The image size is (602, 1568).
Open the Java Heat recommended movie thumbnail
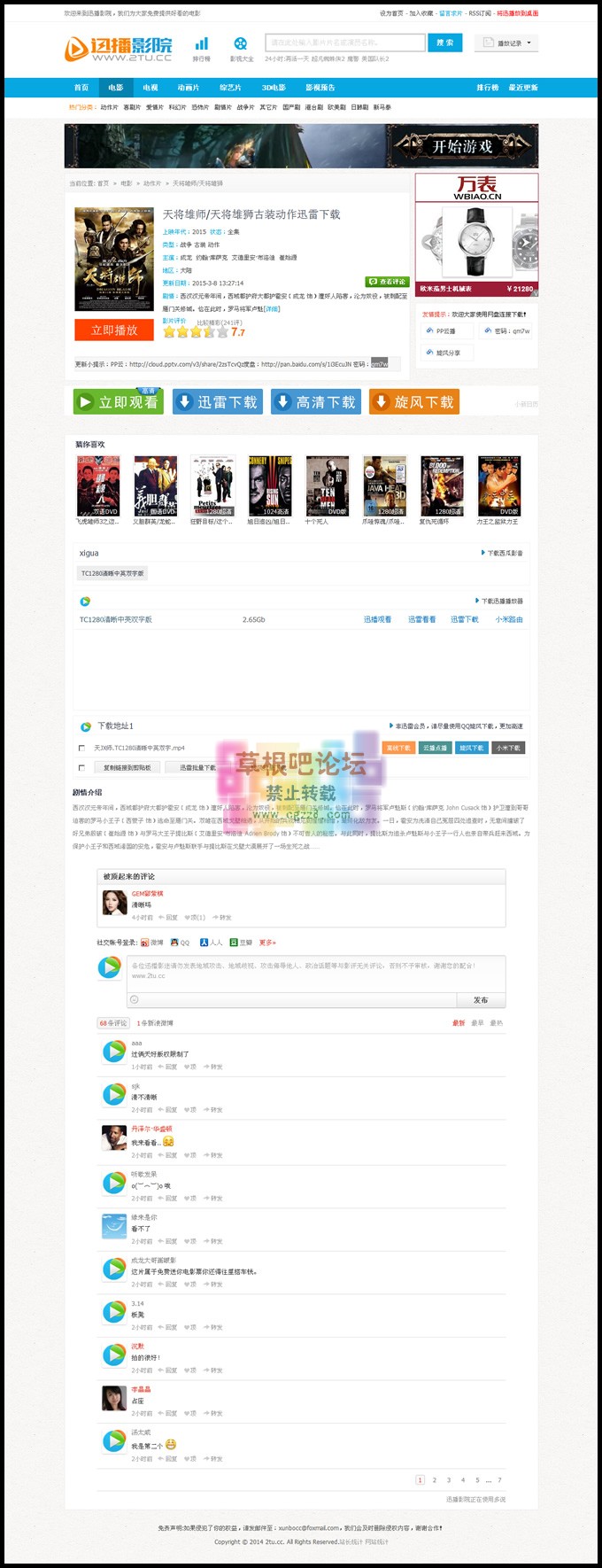[x=385, y=486]
